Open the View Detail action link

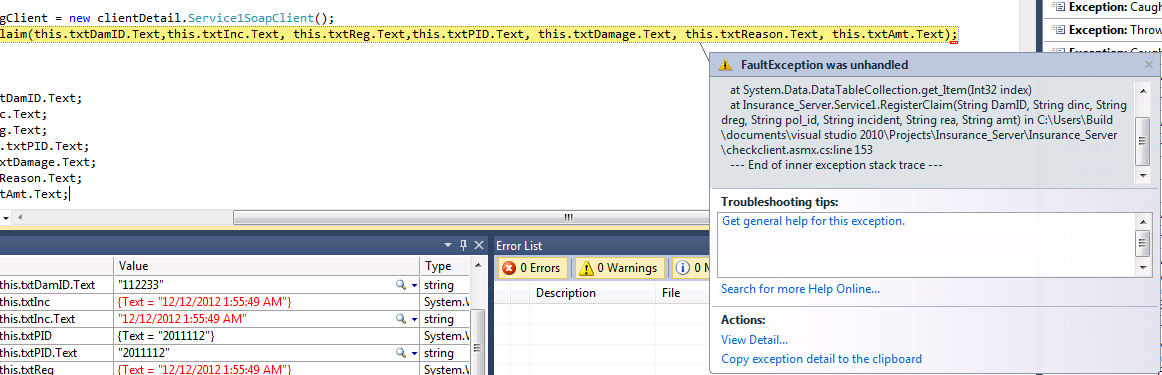coord(754,339)
